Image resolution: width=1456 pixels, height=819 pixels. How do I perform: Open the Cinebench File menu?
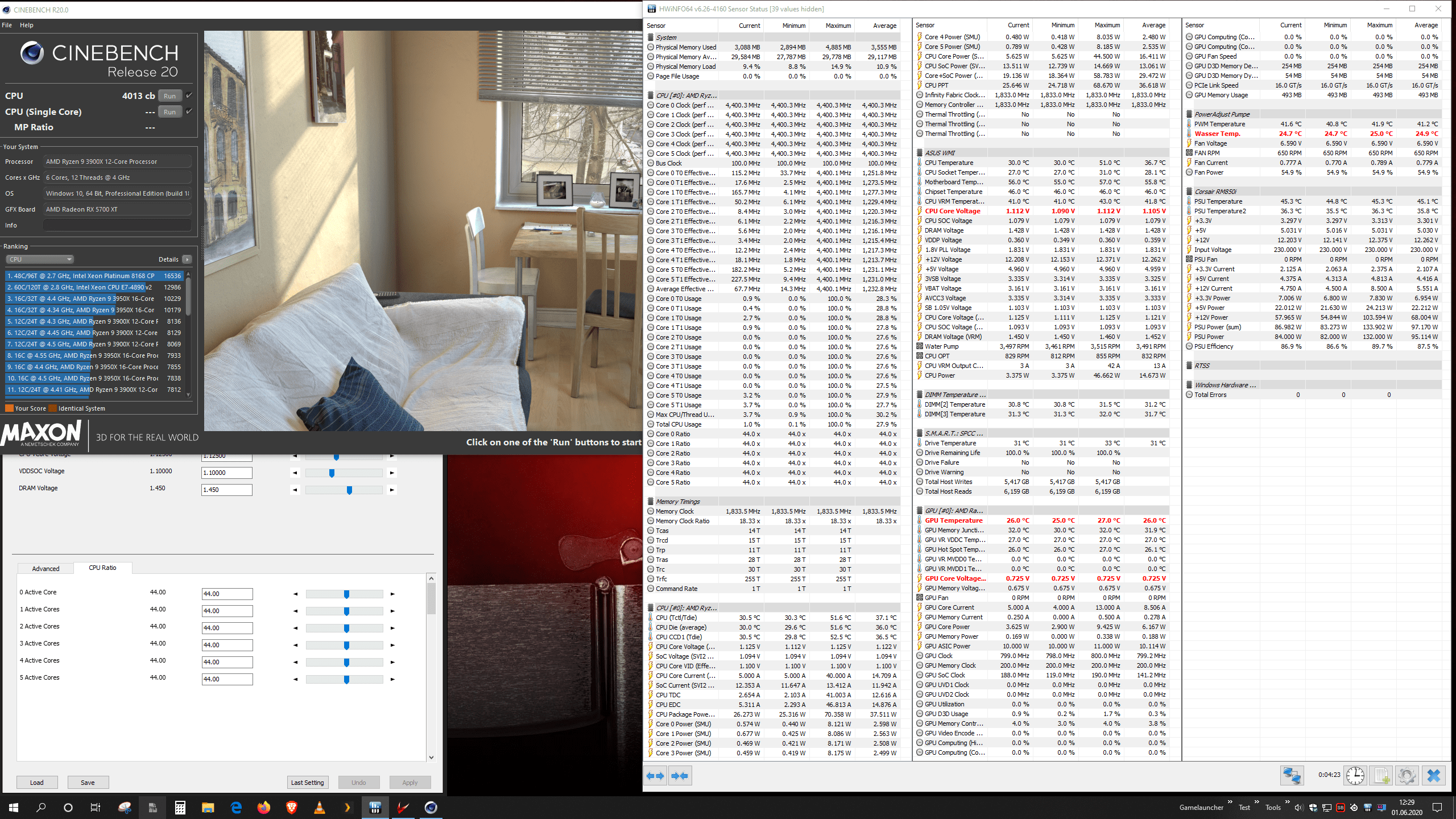(x=7, y=25)
